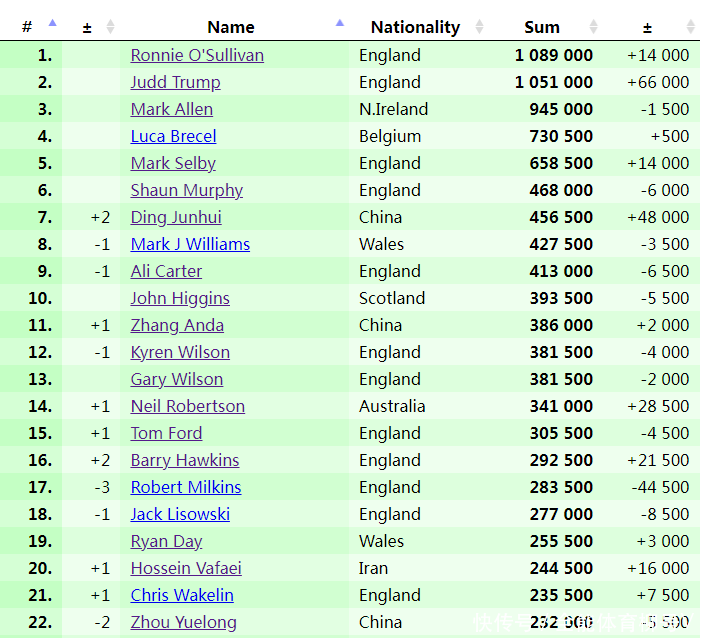Open the Judd Trump link
Image resolution: width=701 pixels, height=638 pixels.
click(175, 82)
